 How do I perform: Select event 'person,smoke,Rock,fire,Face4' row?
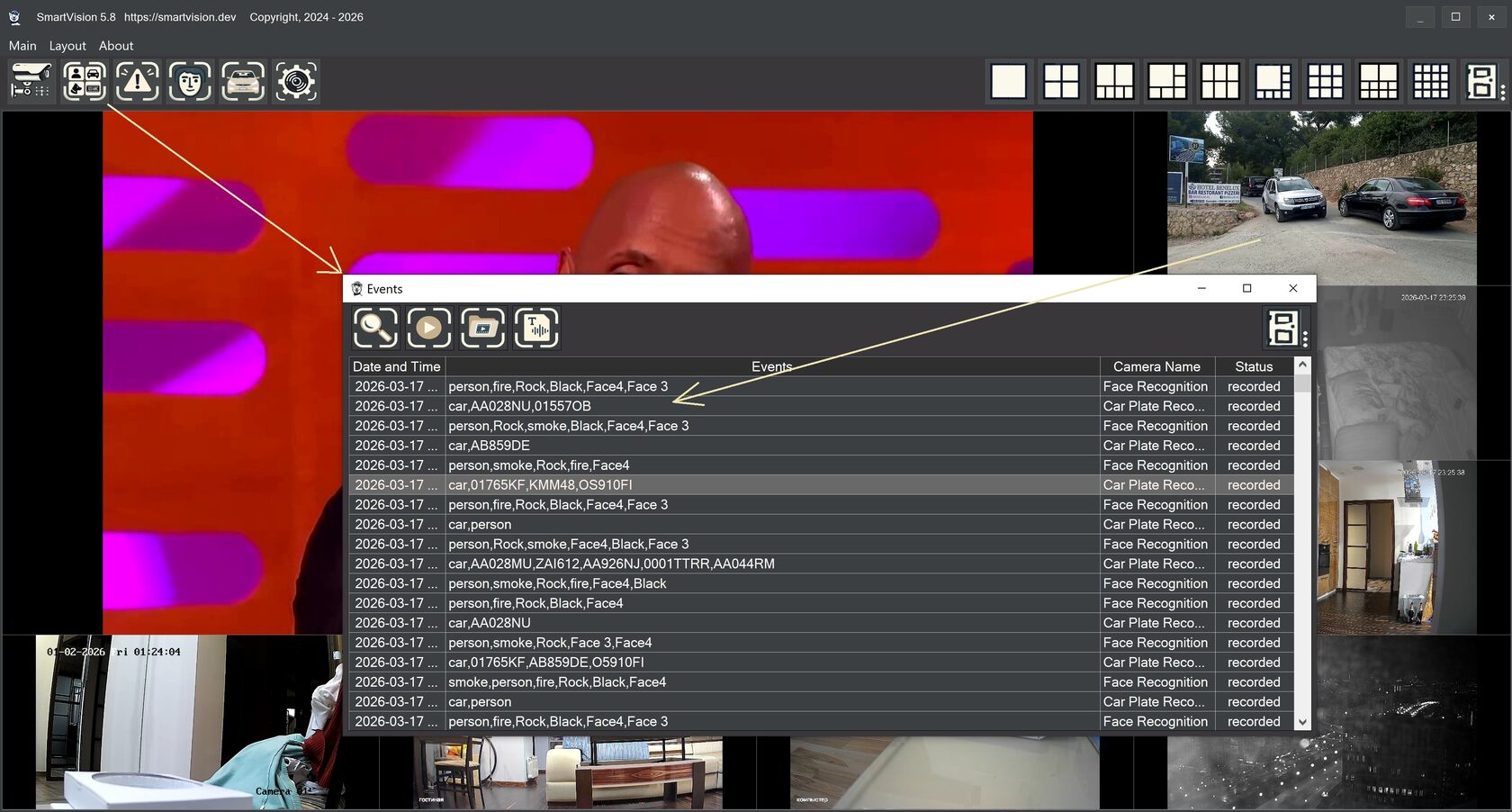(x=821, y=465)
